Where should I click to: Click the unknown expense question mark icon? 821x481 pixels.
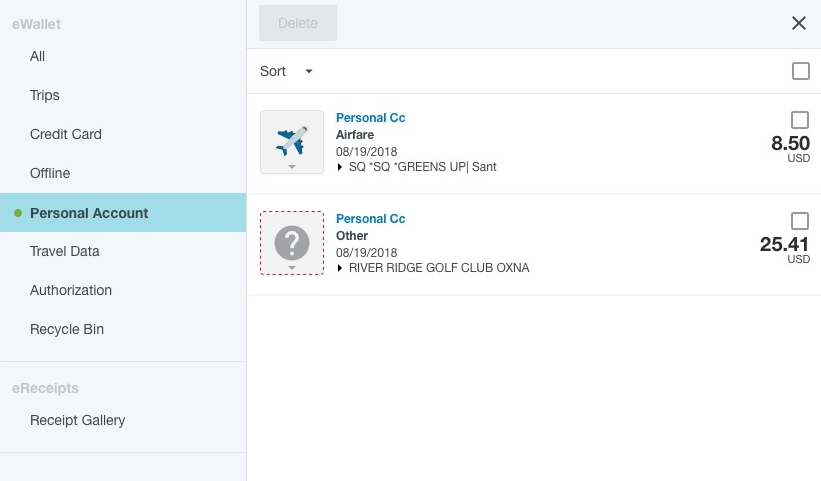click(x=291, y=241)
